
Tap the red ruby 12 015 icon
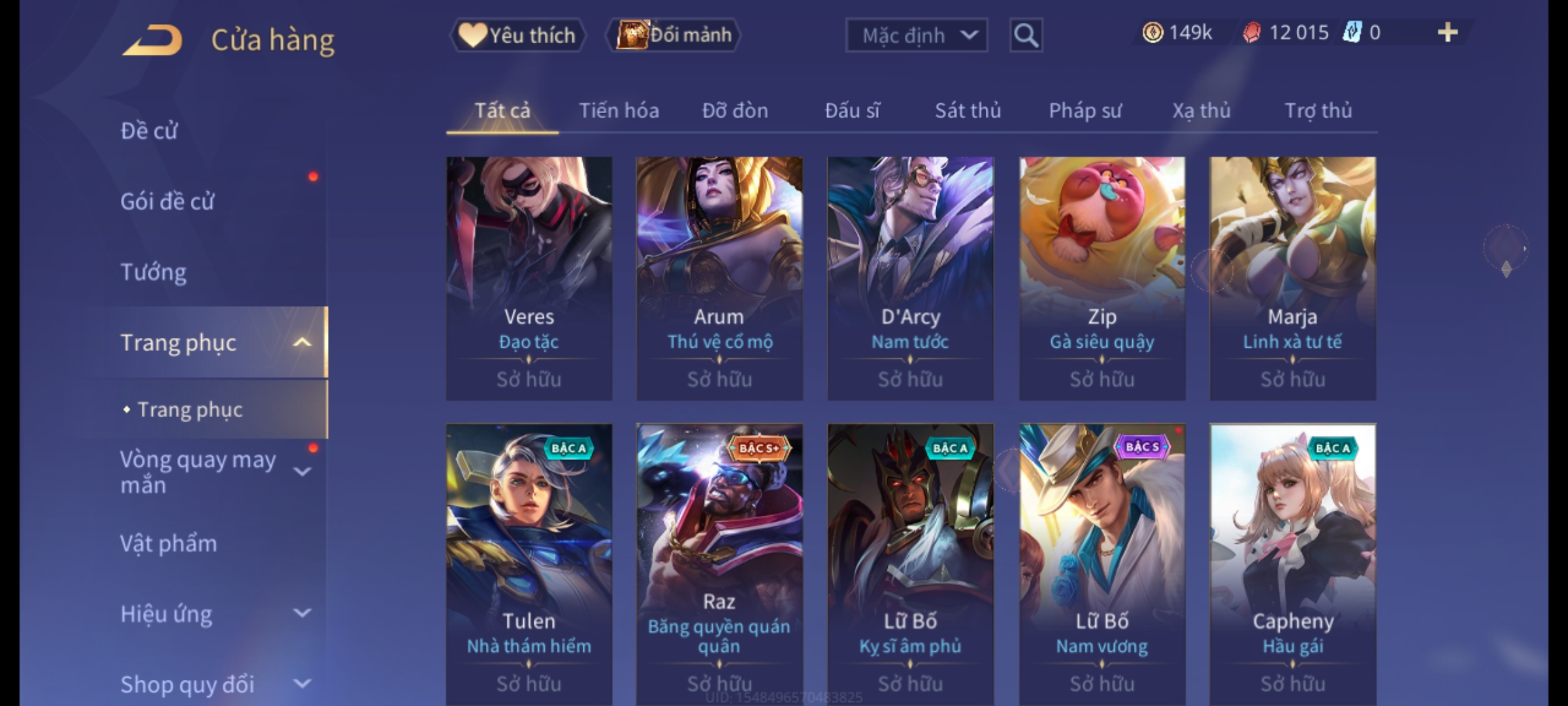1251,33
